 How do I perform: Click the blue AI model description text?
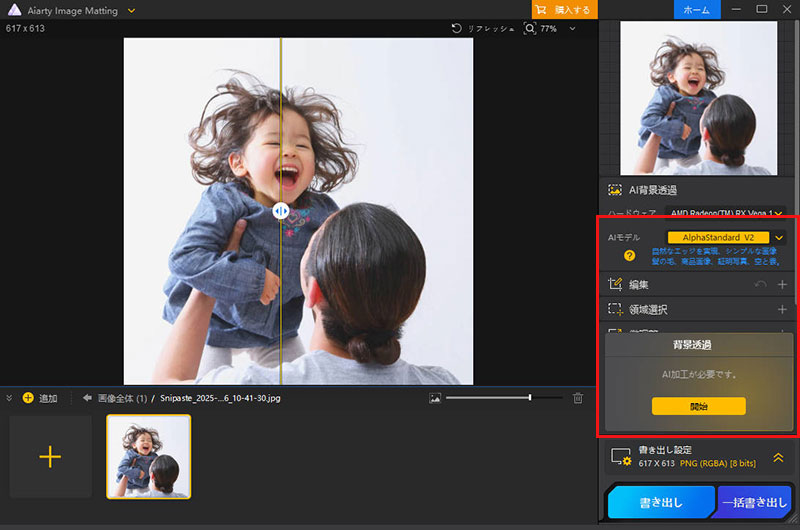pyautogui.click(x=715, y=256)
